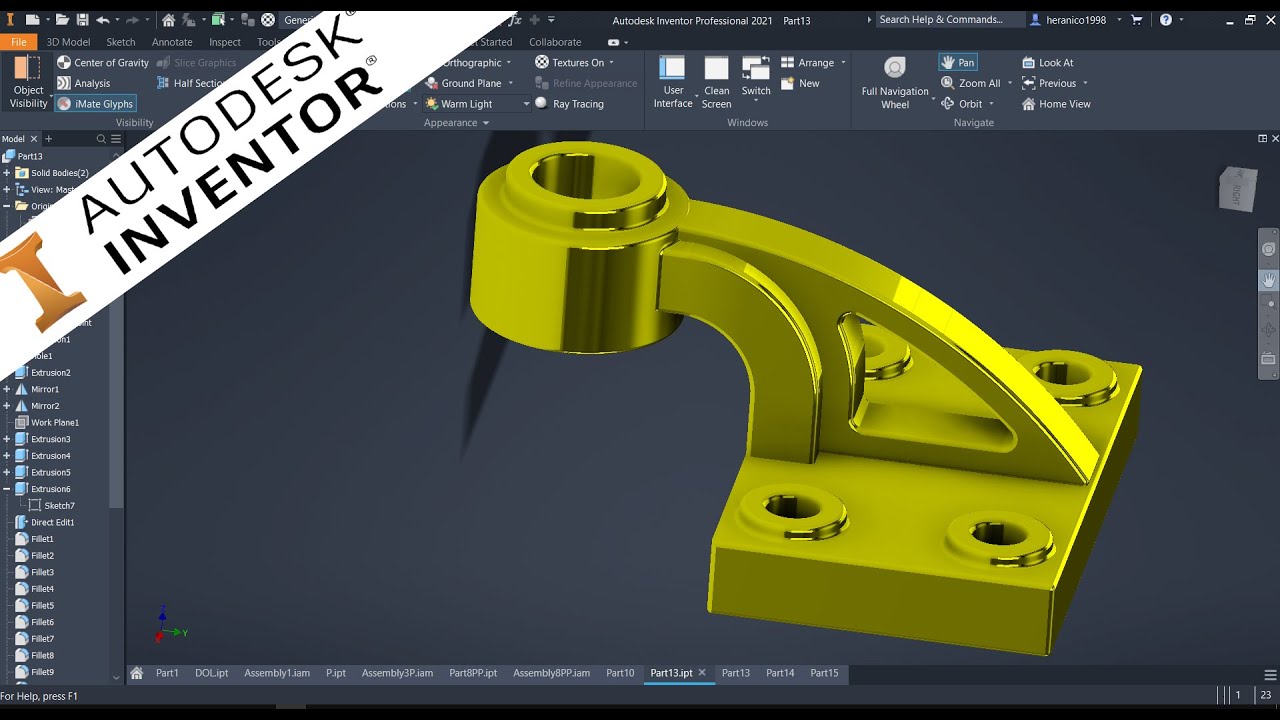Enable Half Section view
The width and height of the screenshot is (1280, 720).
click(189, 83)
